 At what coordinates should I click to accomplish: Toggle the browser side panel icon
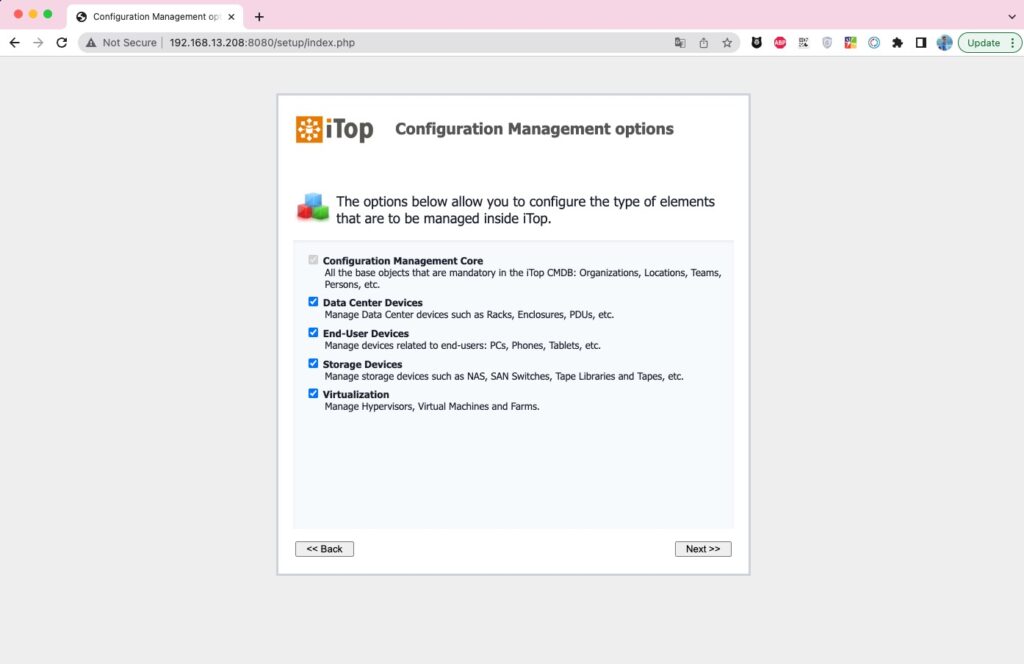pos(921,43)
